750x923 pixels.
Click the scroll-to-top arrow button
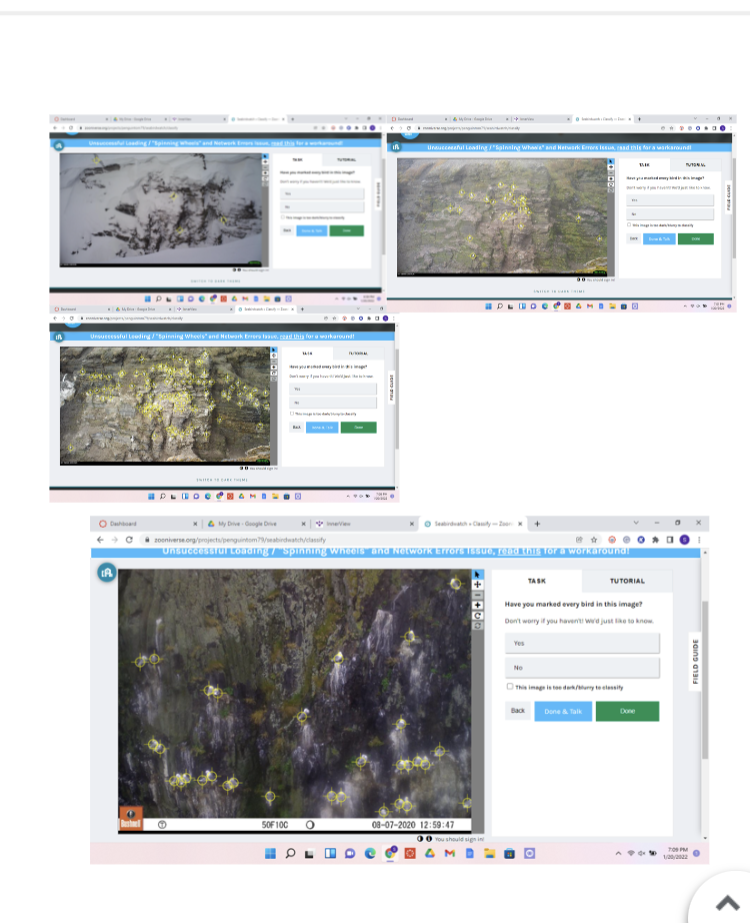[728, 903]
